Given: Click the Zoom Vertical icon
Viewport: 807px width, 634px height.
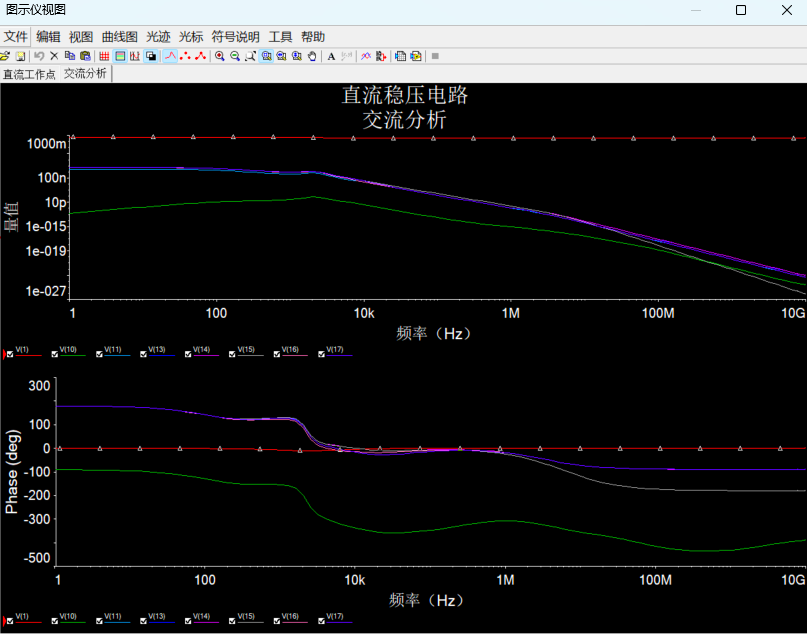Looking at the screenshot, I should [x=282, y=56].
